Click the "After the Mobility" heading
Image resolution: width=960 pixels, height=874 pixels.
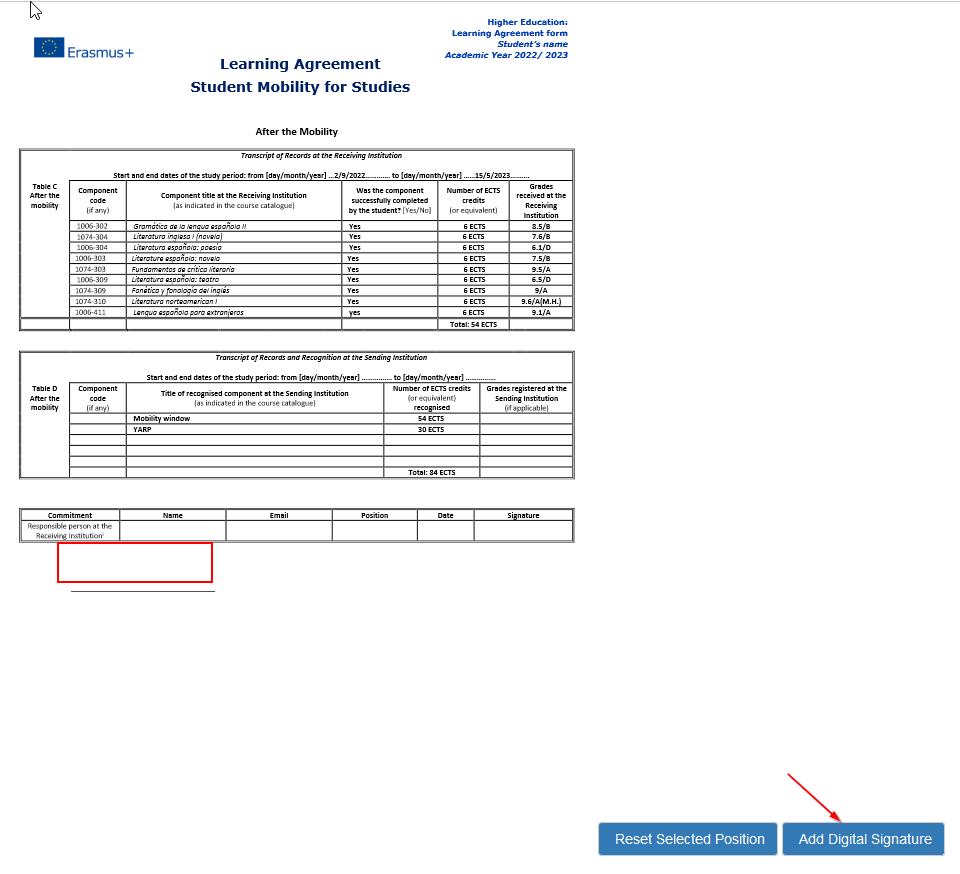click(x=296, y=132)
